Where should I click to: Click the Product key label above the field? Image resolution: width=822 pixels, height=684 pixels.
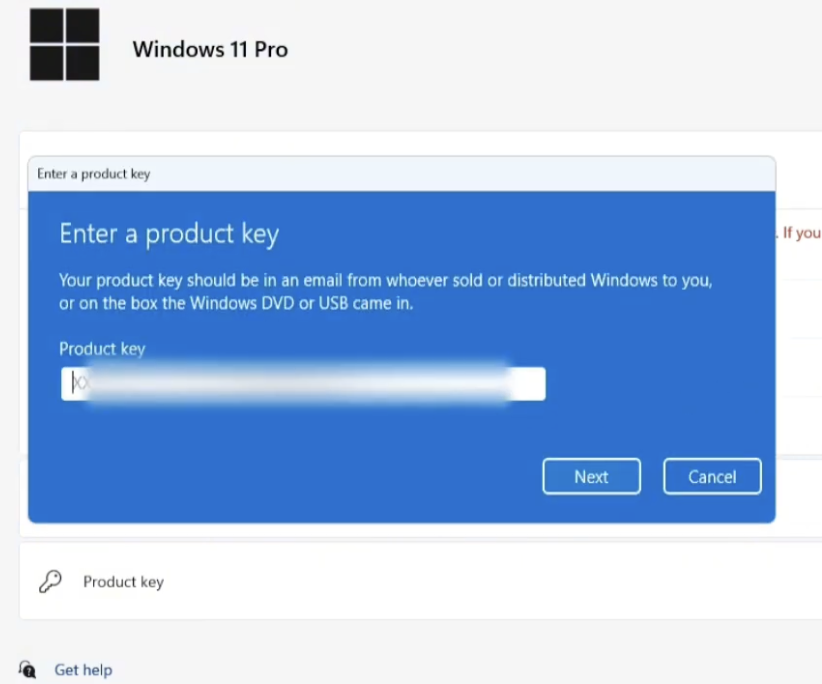tap(102, 349)
